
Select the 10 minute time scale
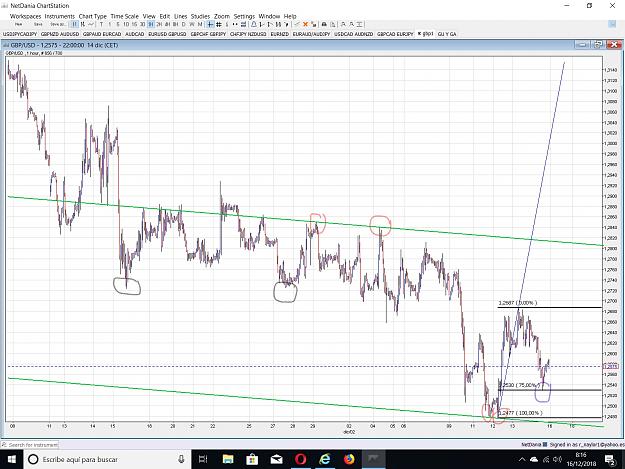pos(126,24)
